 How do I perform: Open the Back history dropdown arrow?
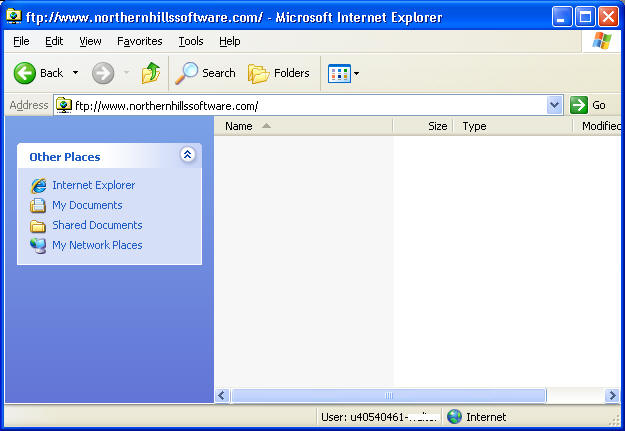tap(75, 73)
